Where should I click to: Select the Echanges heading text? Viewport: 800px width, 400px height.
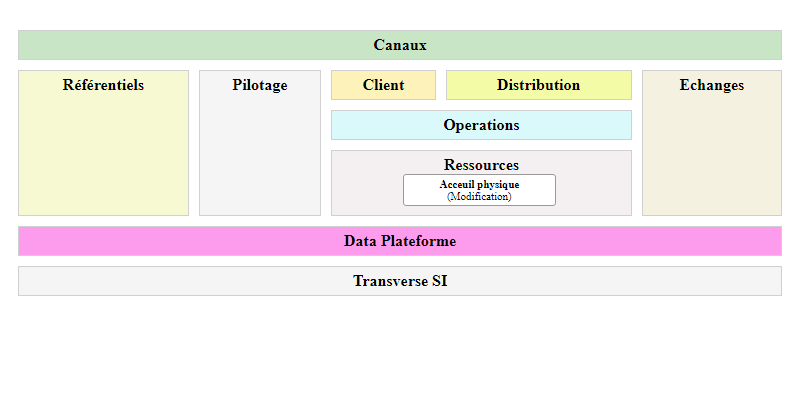[711, 85]
